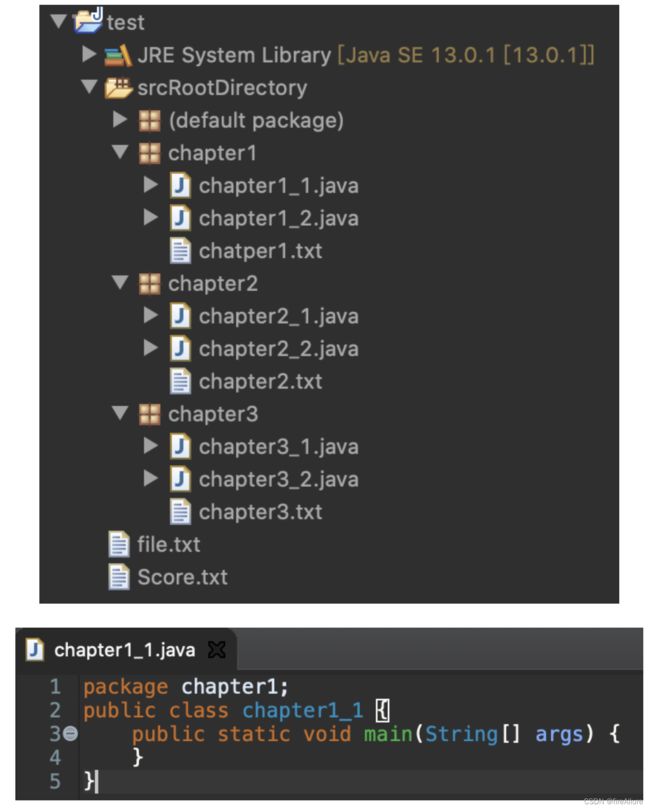Click the test project folder icon
Viewport: 650px width, 809px height.
point(88,21)
